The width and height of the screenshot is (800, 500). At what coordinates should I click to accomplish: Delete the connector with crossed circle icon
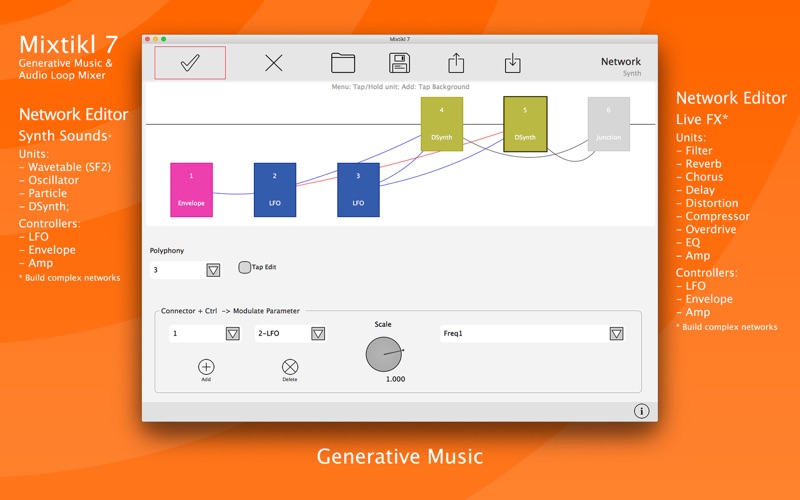coord(290,367)
